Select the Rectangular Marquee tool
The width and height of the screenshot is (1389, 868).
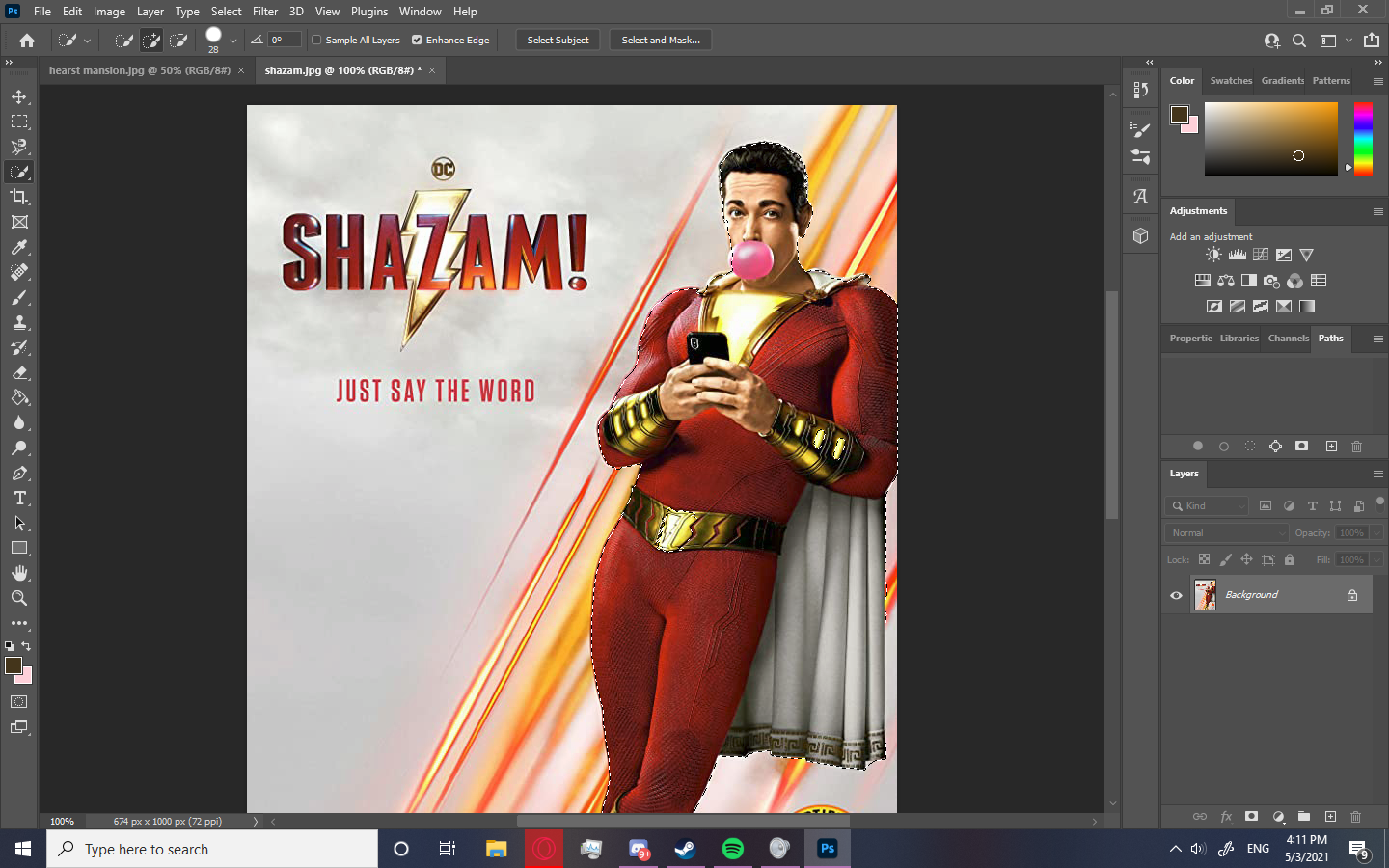(19, 122)
